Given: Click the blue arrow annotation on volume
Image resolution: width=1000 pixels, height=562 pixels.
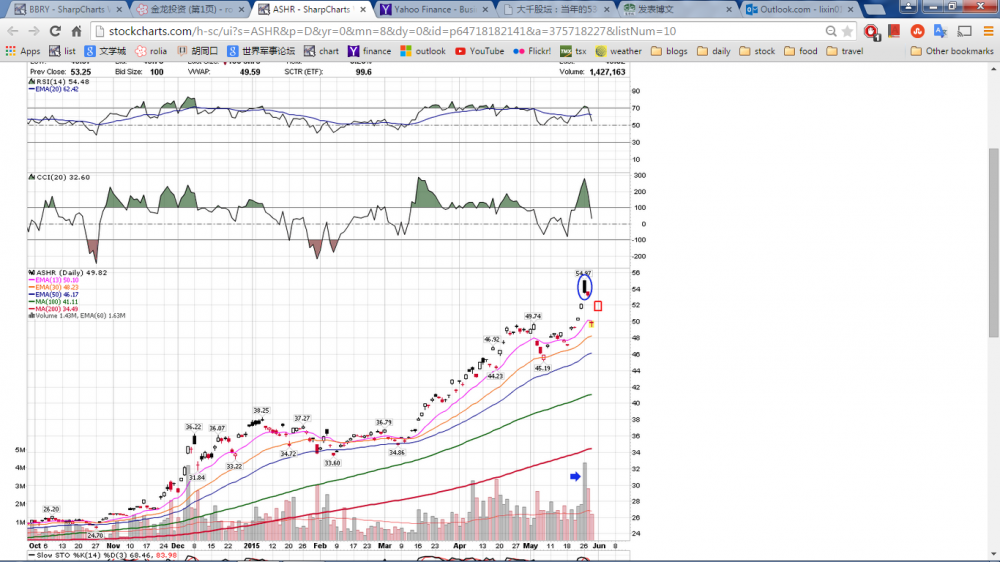Looking at the screenshot, I should pos(575,477).
